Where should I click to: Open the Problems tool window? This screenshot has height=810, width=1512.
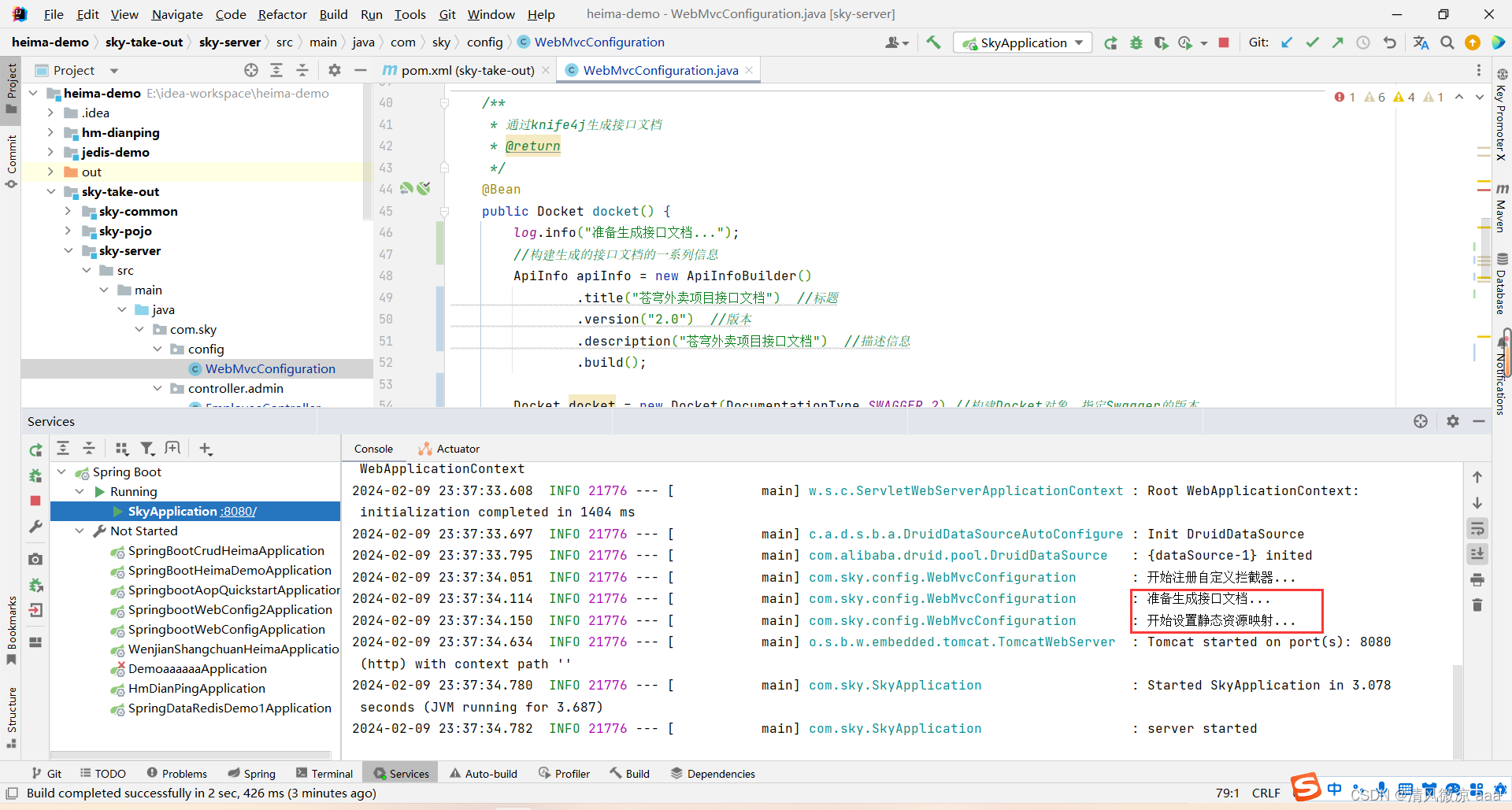pos(176,774)
